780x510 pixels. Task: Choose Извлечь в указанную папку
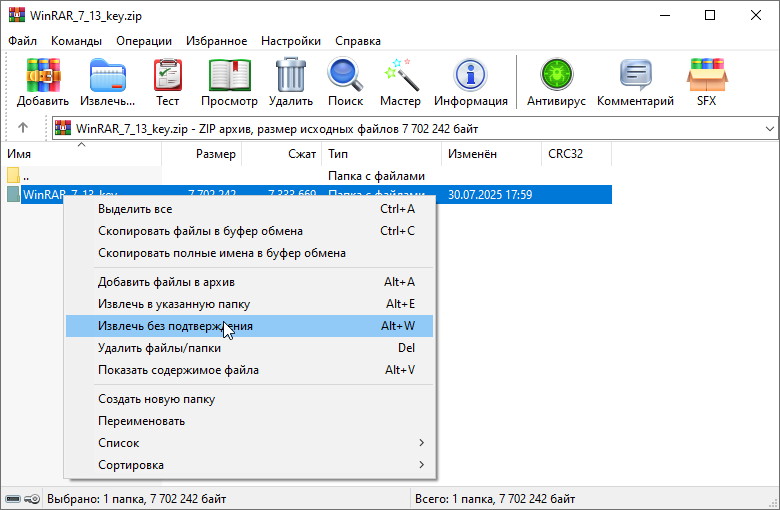tap(250, 304)
